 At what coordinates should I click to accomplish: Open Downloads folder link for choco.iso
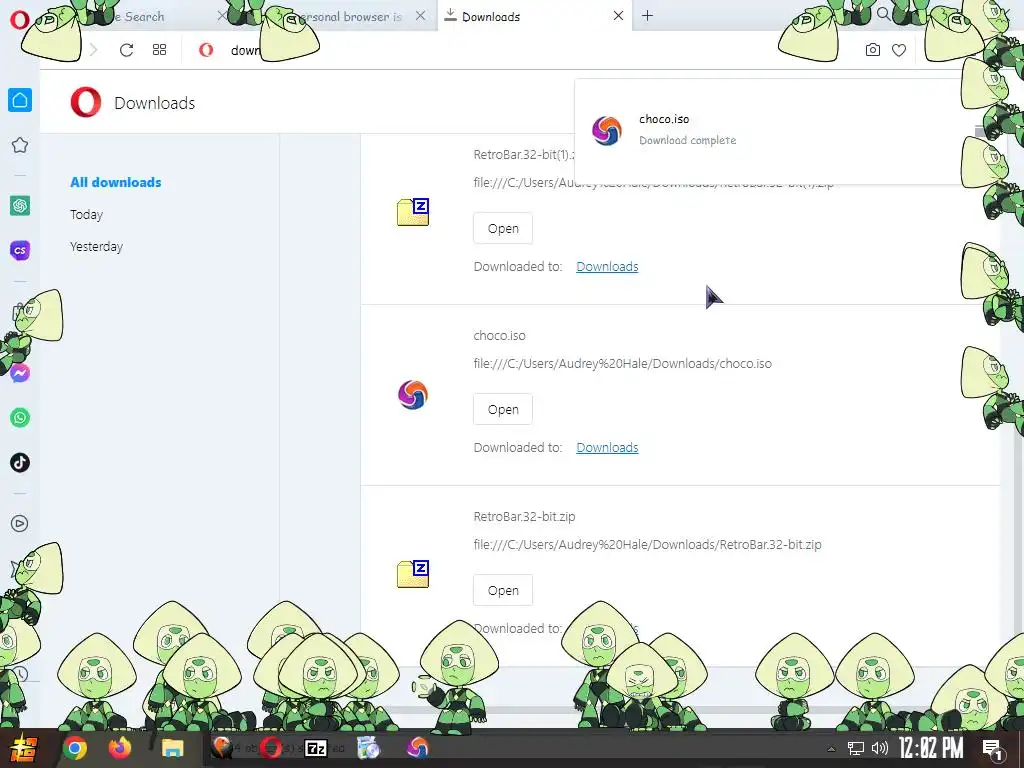pyautogui.click(x=607, y=447)
